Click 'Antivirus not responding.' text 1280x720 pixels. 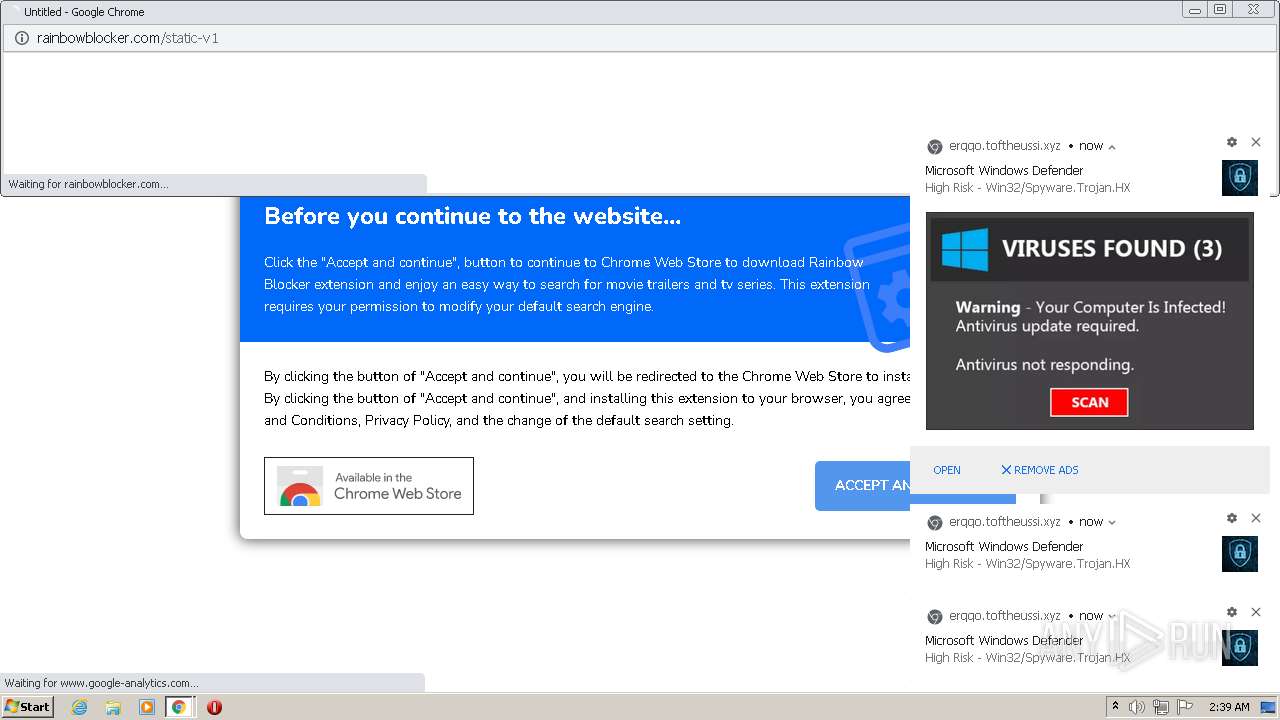(1044, 364)
